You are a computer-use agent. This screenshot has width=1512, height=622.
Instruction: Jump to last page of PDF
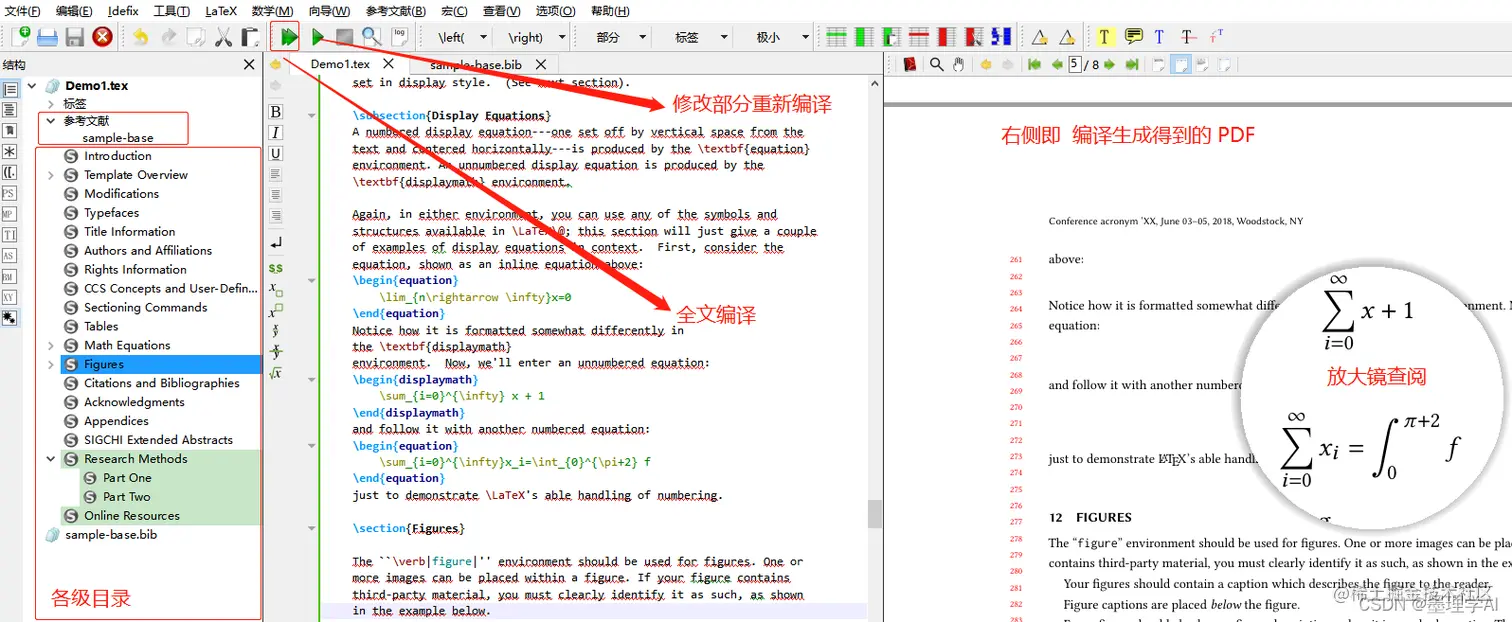pyautogui.click(x=1132, y=64)
